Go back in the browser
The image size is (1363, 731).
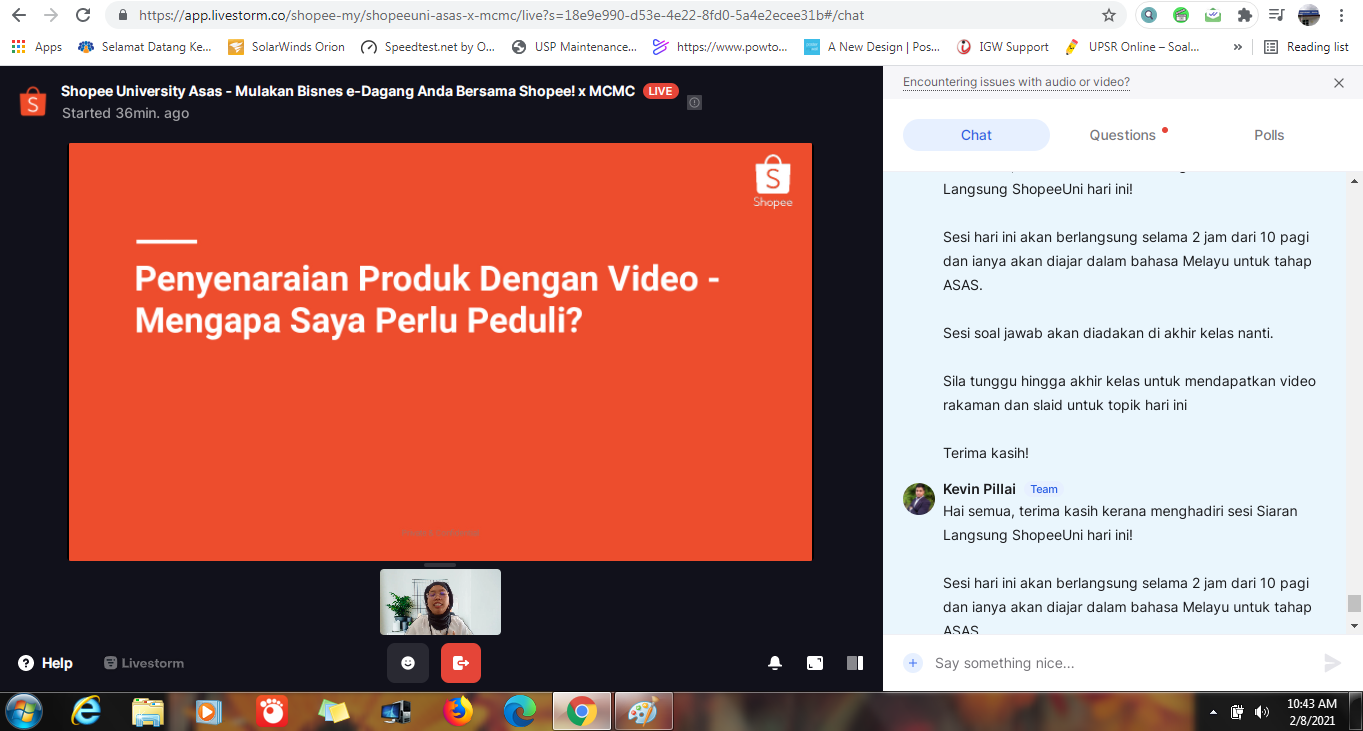coord(19,15)
